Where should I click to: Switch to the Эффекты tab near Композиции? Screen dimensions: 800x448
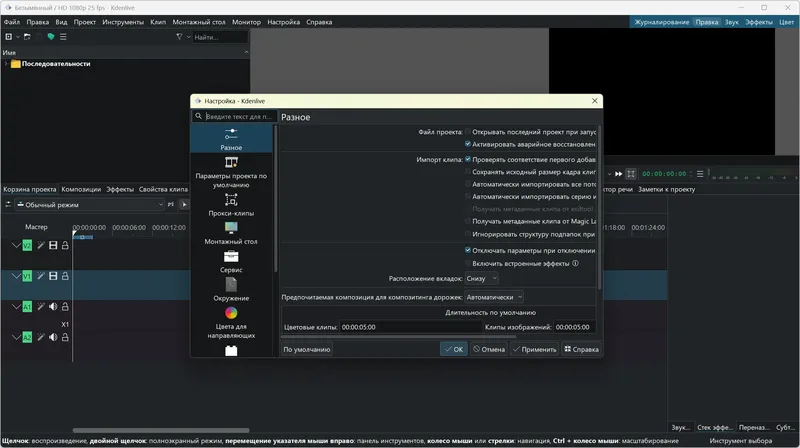120,189
